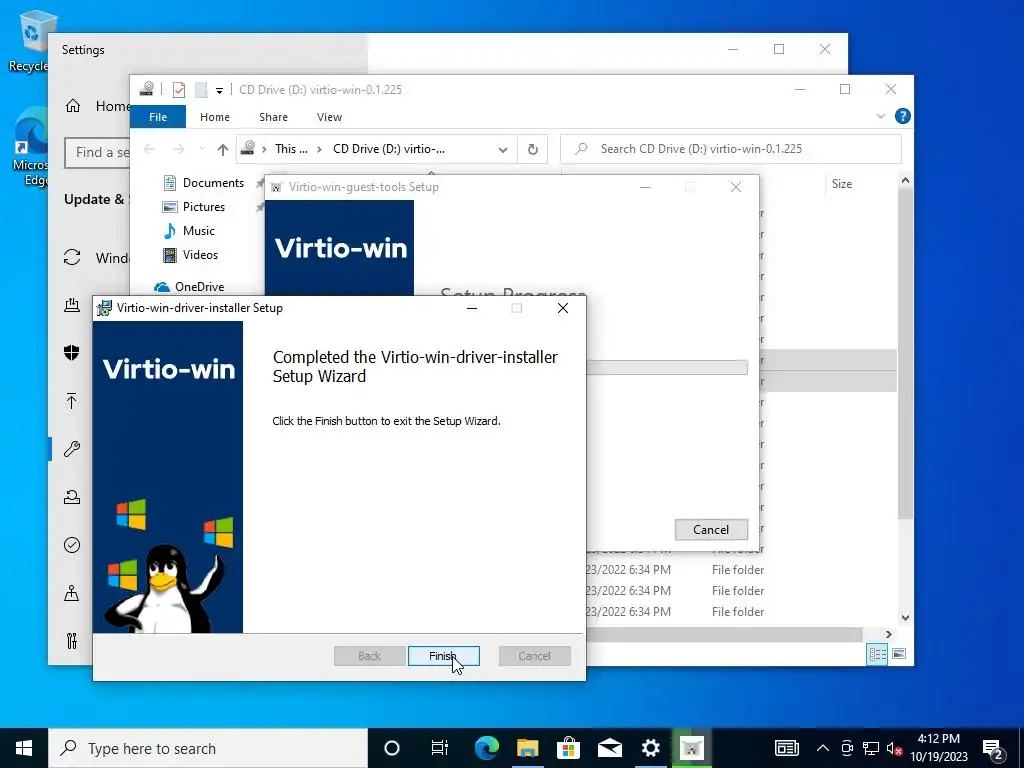Click Finish in Virtio-win-driver-installer Setup
Image resolution: width=1024 pixels, height=768 pixels.
(443, 656)
